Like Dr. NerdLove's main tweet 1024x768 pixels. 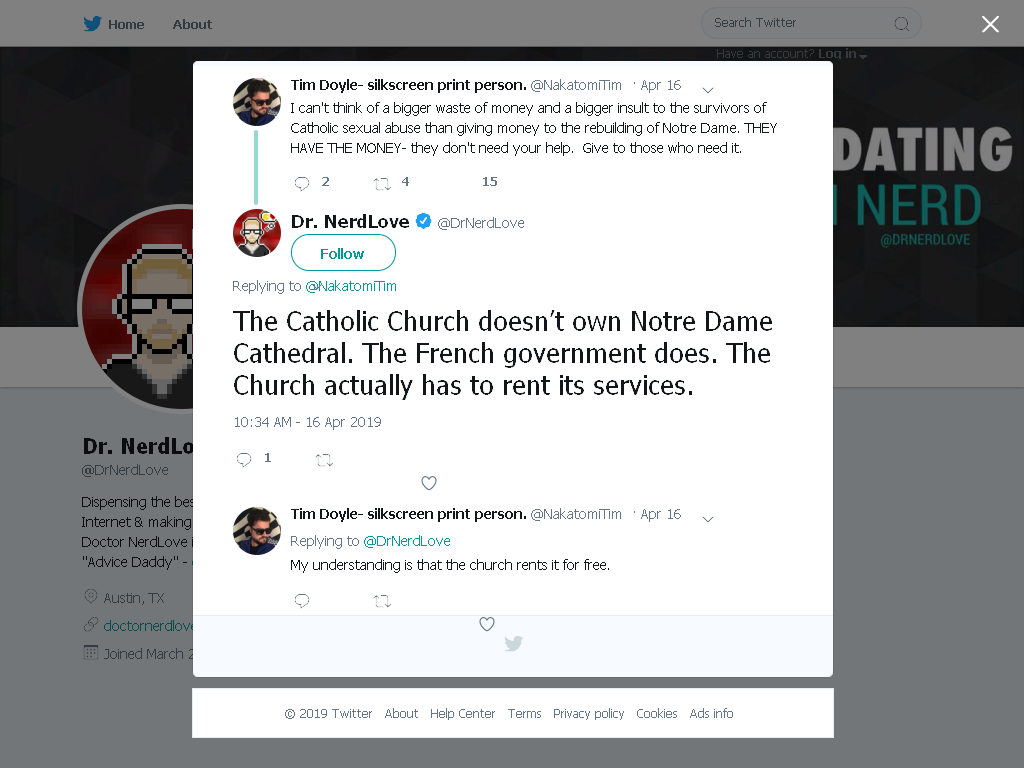(x=429, y=483)
